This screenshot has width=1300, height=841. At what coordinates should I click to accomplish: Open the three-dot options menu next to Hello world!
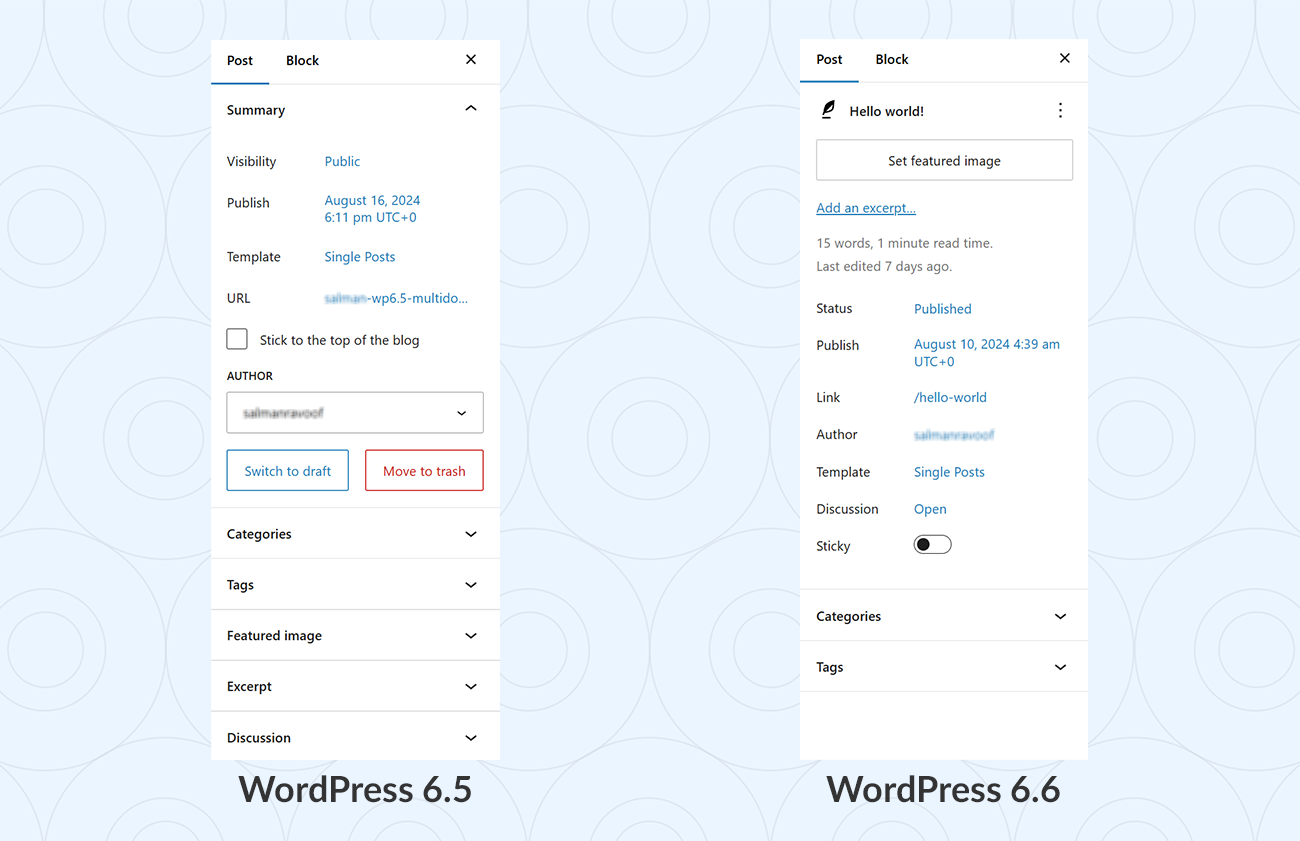click(1060, 110)
